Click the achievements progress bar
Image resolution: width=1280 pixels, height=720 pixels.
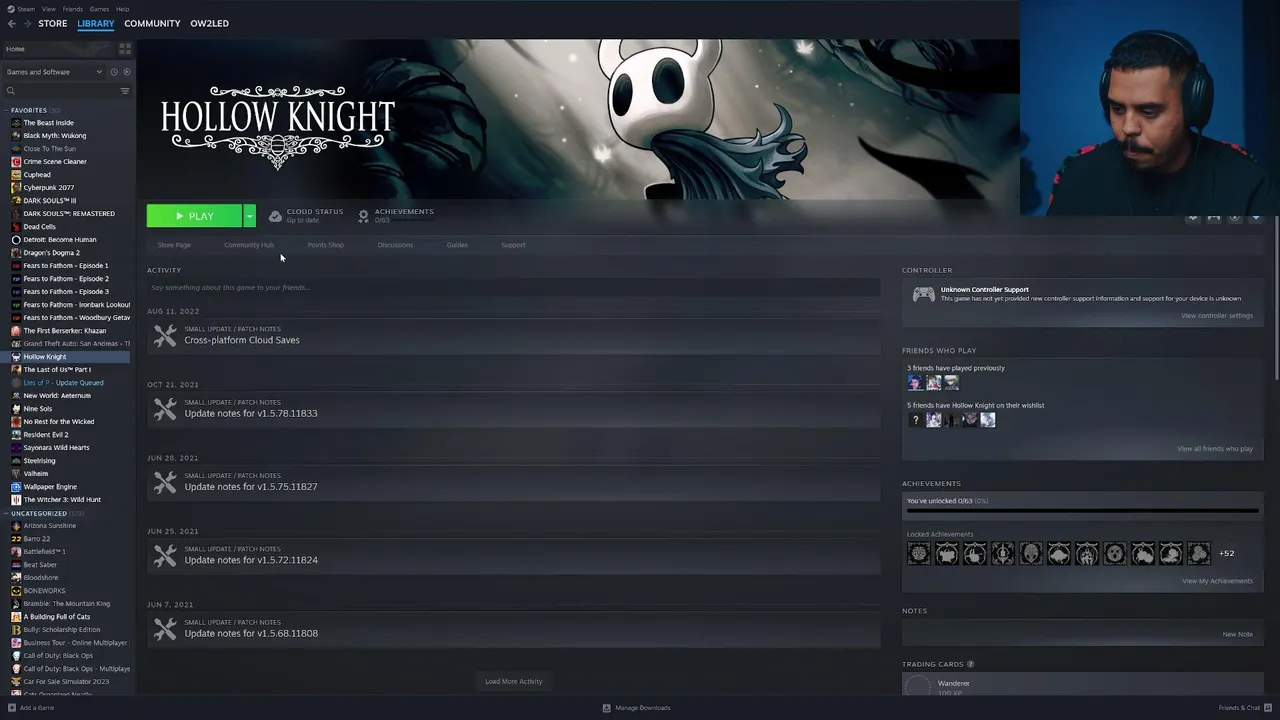click(x=1082, y=511)
